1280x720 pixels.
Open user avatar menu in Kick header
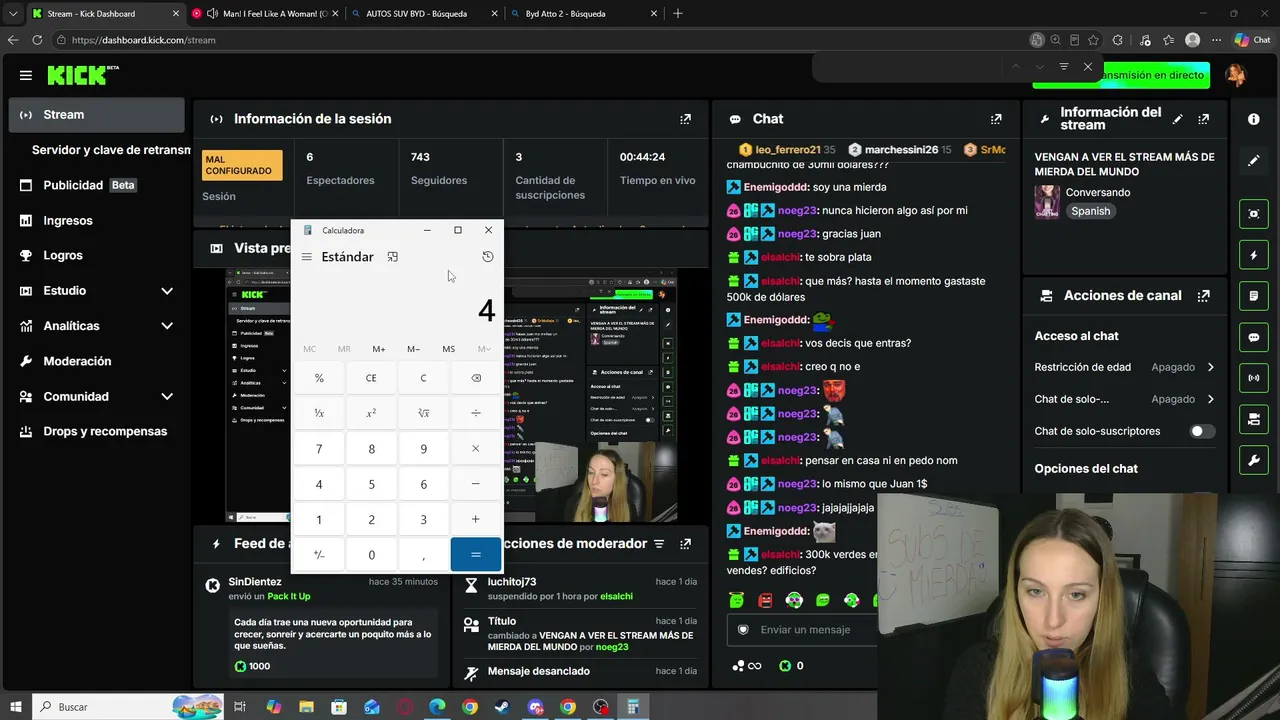coord(1236,75)
